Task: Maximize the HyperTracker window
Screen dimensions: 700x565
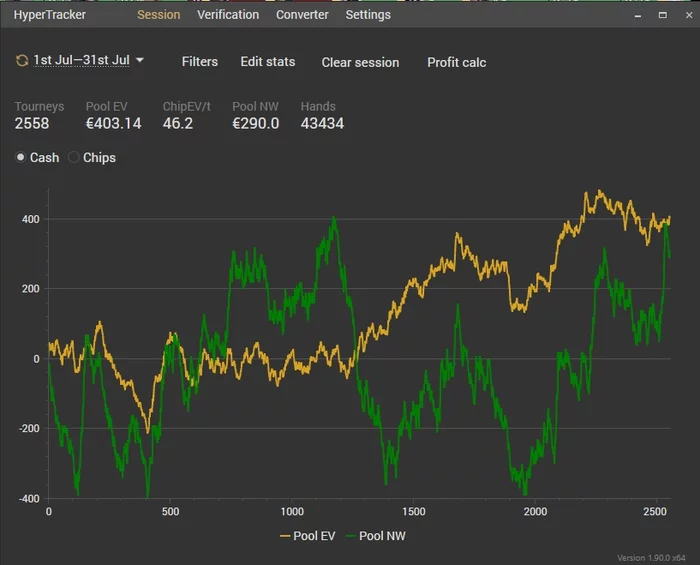Action: 663,15
